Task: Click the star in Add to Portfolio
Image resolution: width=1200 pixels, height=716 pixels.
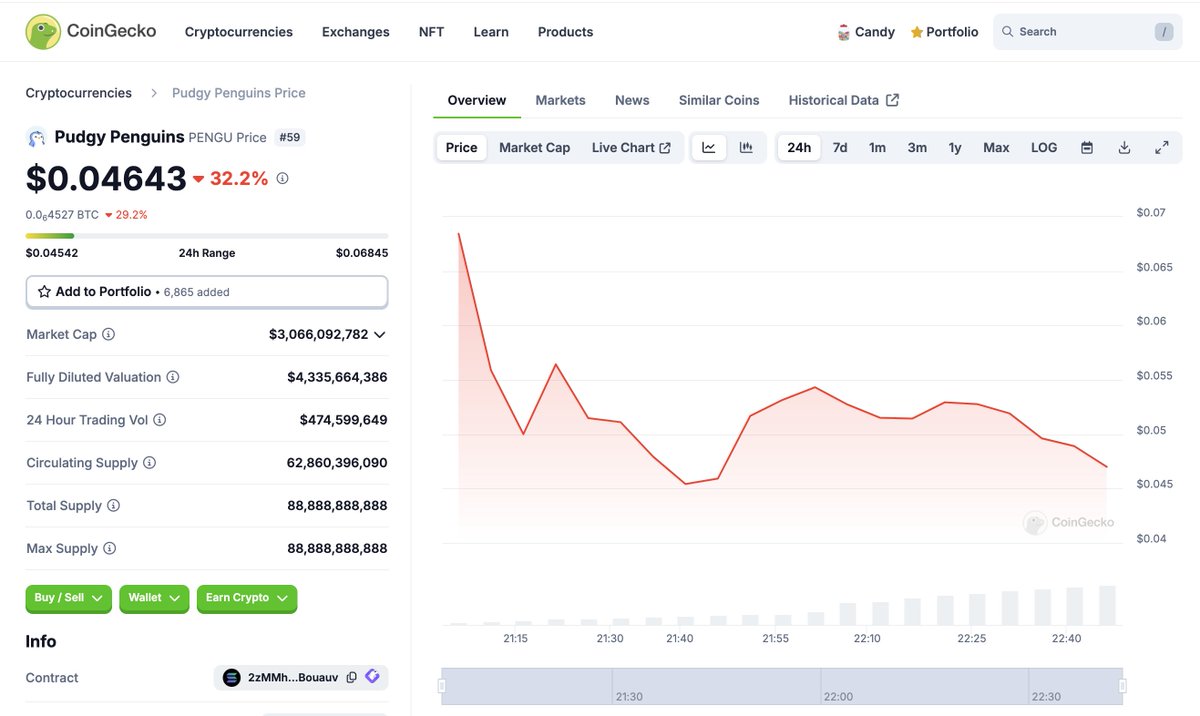Action: (44, 292)
